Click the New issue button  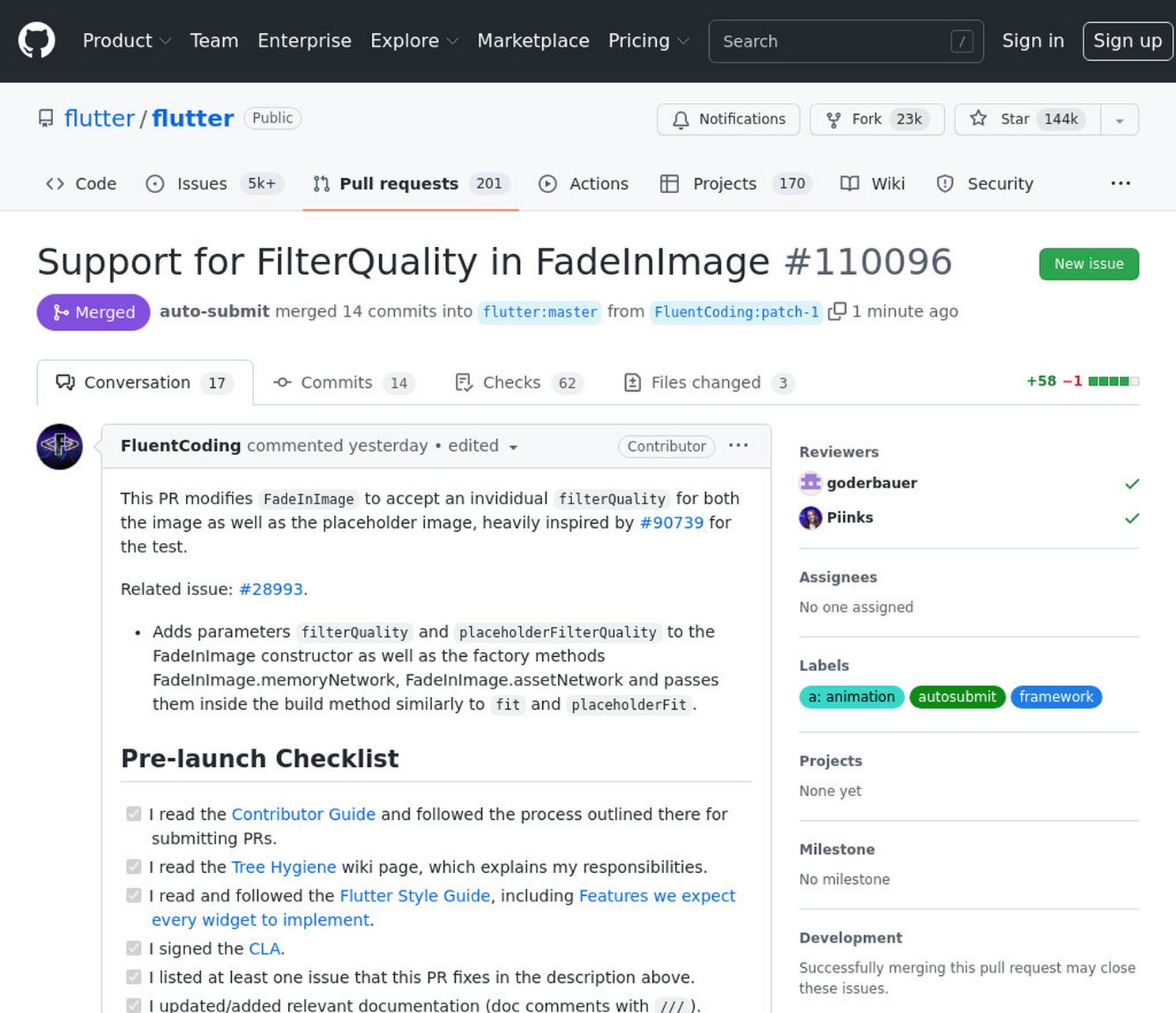point(1088,264)
